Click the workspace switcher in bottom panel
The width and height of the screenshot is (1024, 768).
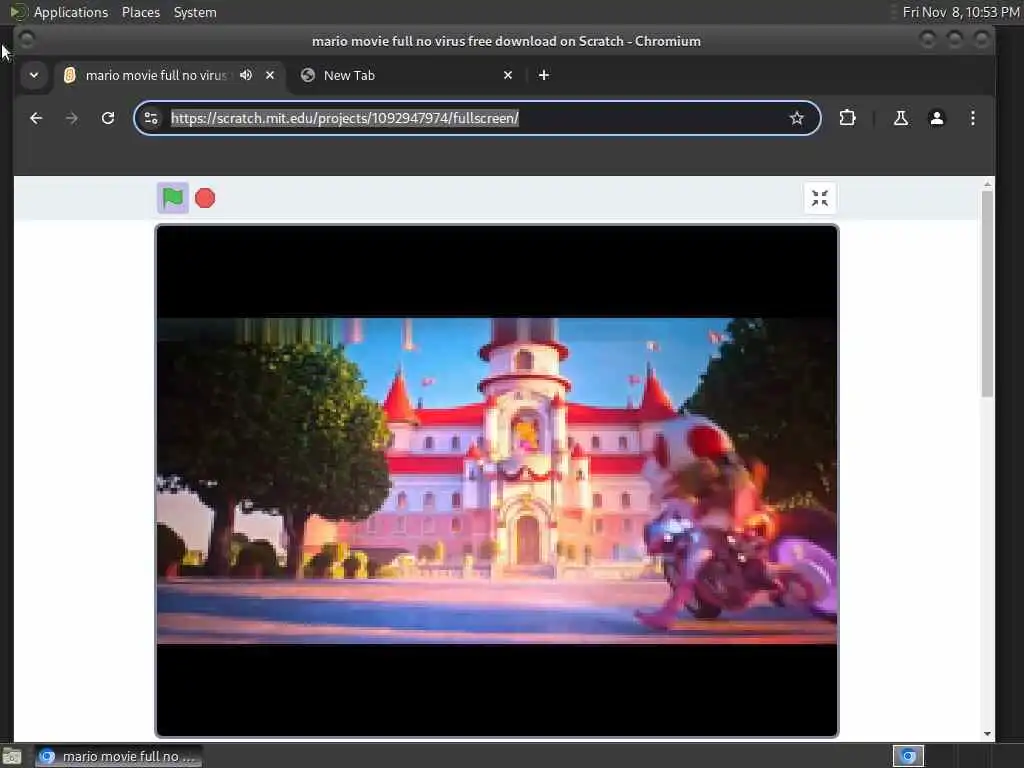tap(908, 756)
